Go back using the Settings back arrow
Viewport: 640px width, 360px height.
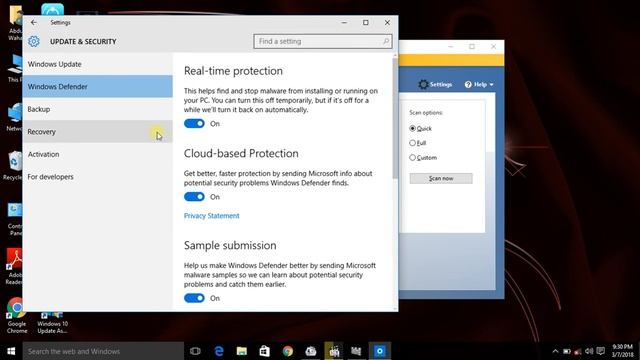tap(33, 23)
